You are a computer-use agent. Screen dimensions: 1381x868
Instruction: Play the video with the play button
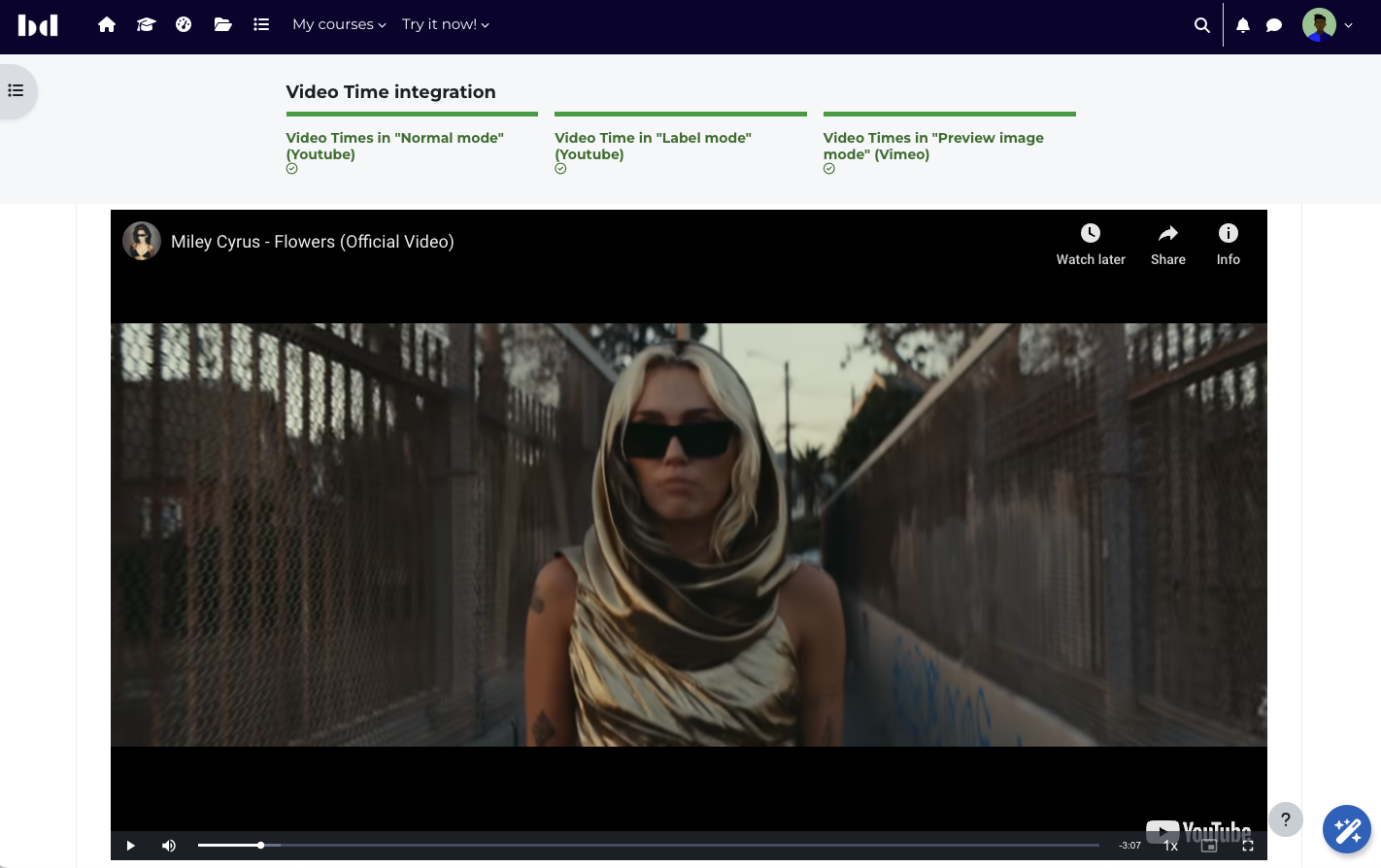[x=130, y=846]
